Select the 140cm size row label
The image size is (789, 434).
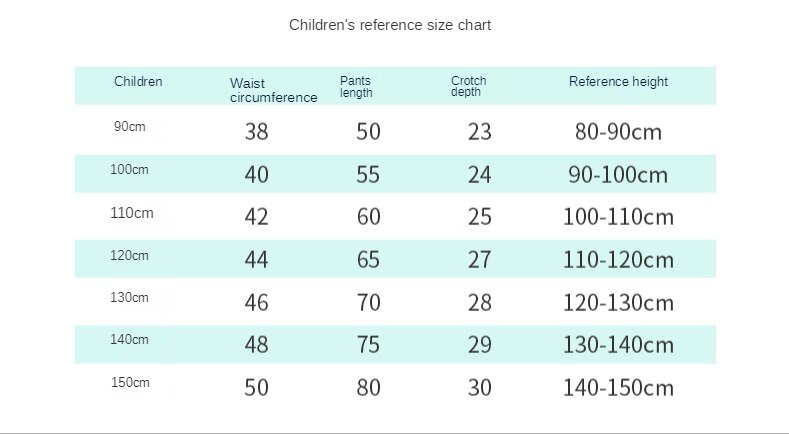(x=129, y=339)
